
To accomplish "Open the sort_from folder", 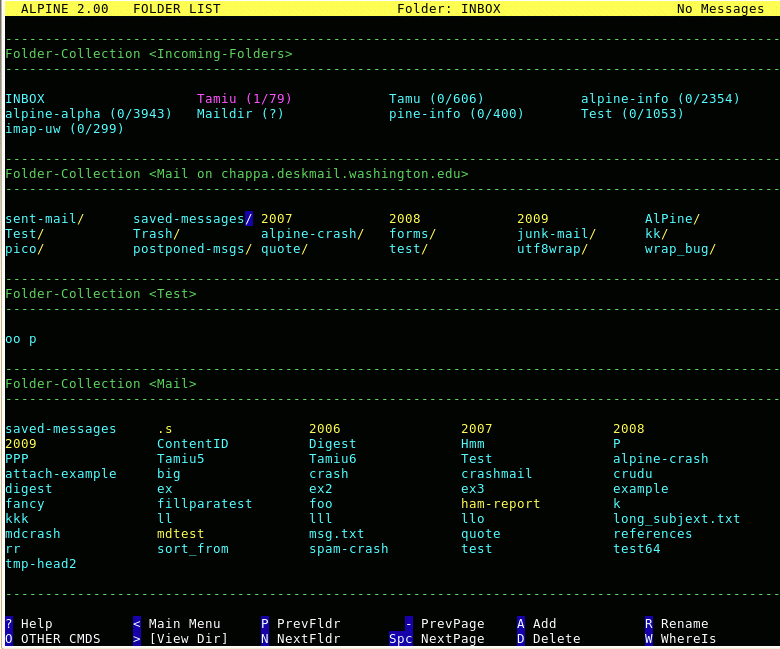I will pyautogui.click(x=193, y=549).
